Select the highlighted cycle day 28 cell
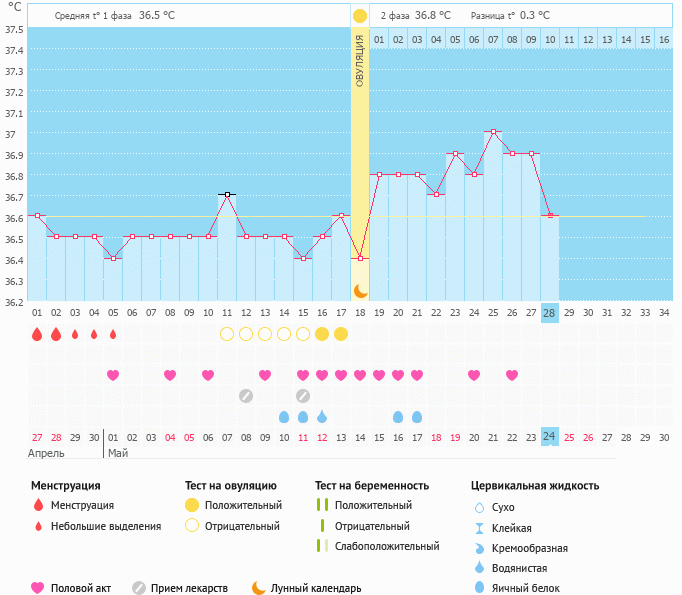682x595 pixels. (549, 313)
